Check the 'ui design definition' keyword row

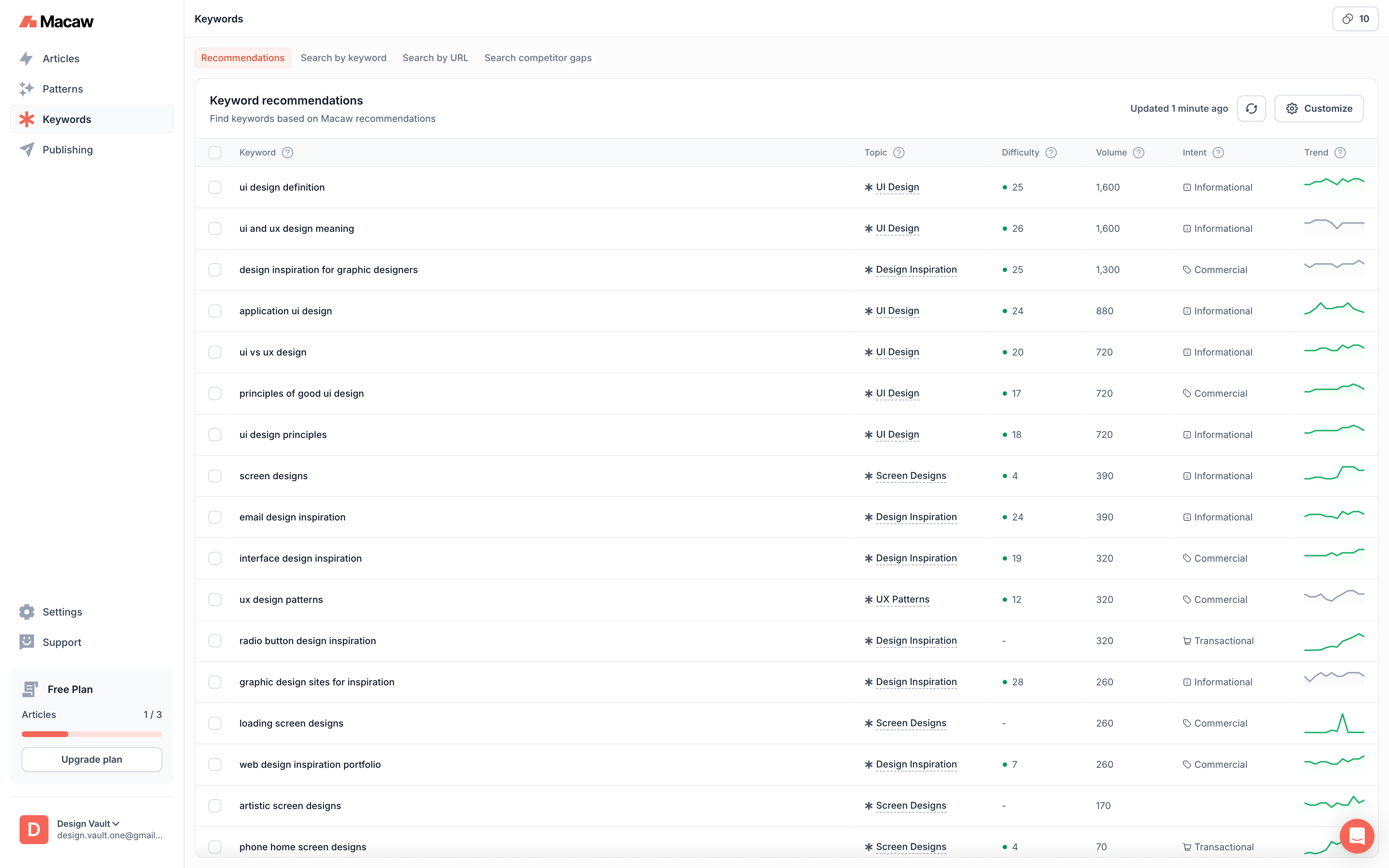pyautogui.click(x=214, y=188)
